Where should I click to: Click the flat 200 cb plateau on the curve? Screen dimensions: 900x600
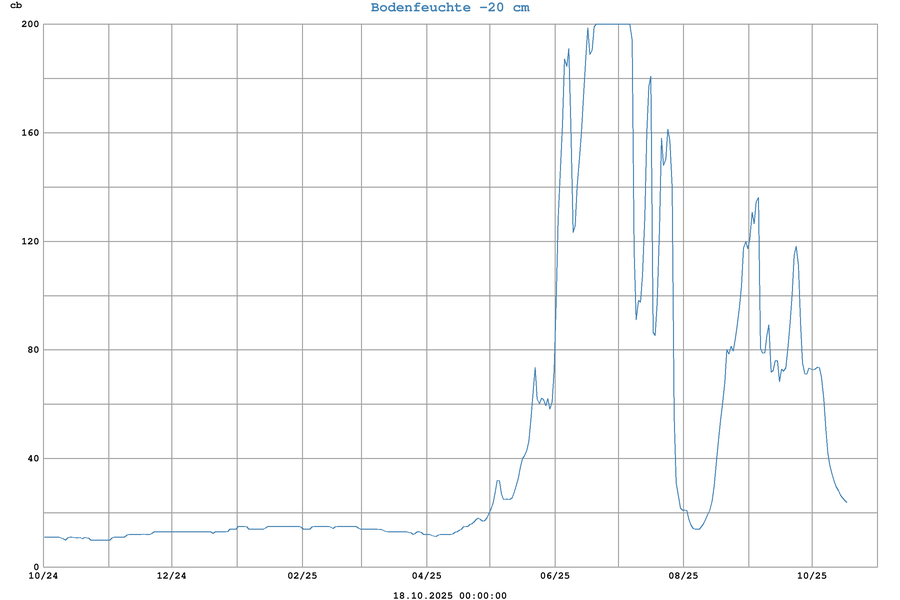tap(612, 24)
